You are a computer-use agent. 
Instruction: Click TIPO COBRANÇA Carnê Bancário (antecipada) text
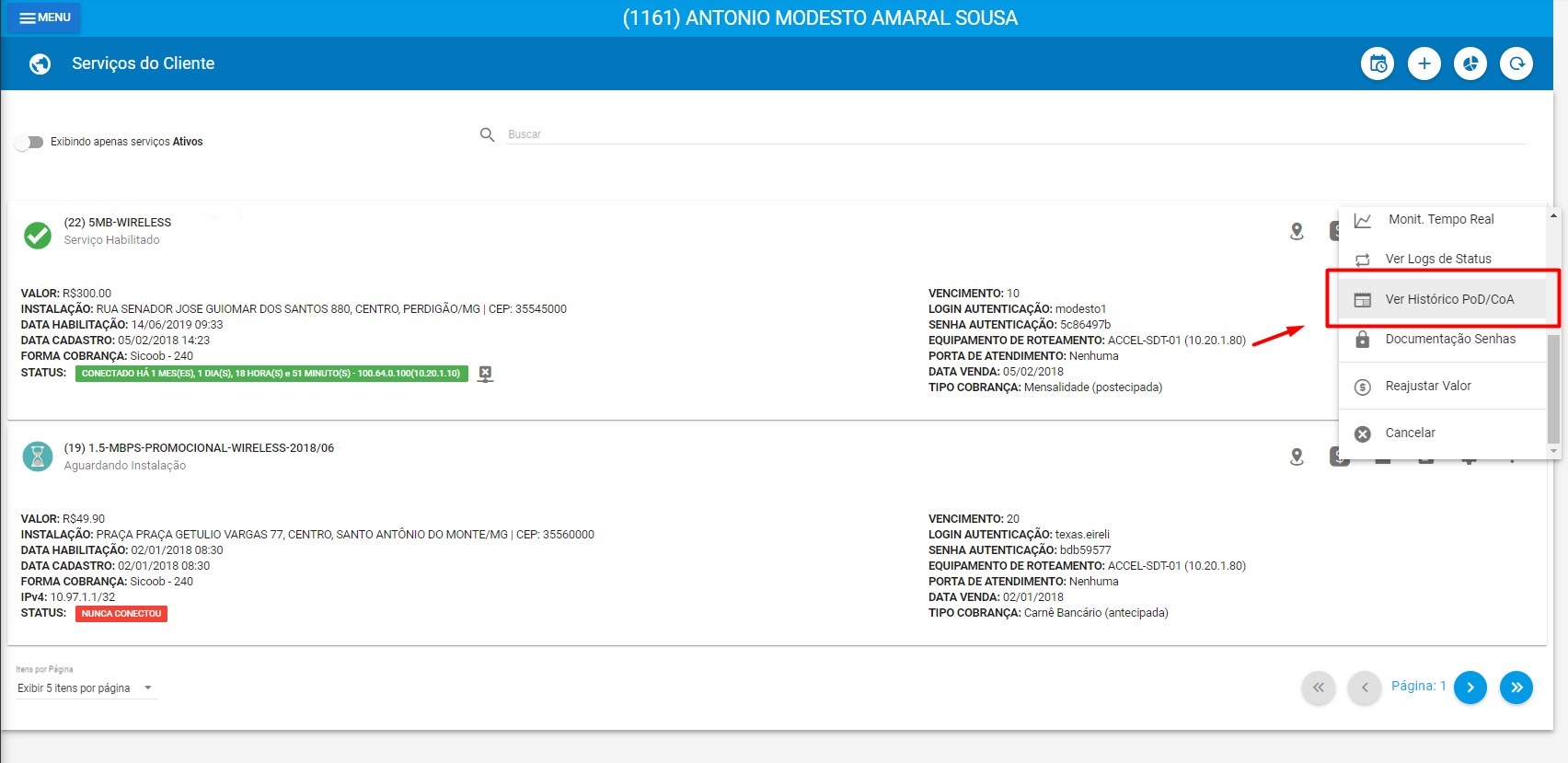click(x=1048, y=613)
